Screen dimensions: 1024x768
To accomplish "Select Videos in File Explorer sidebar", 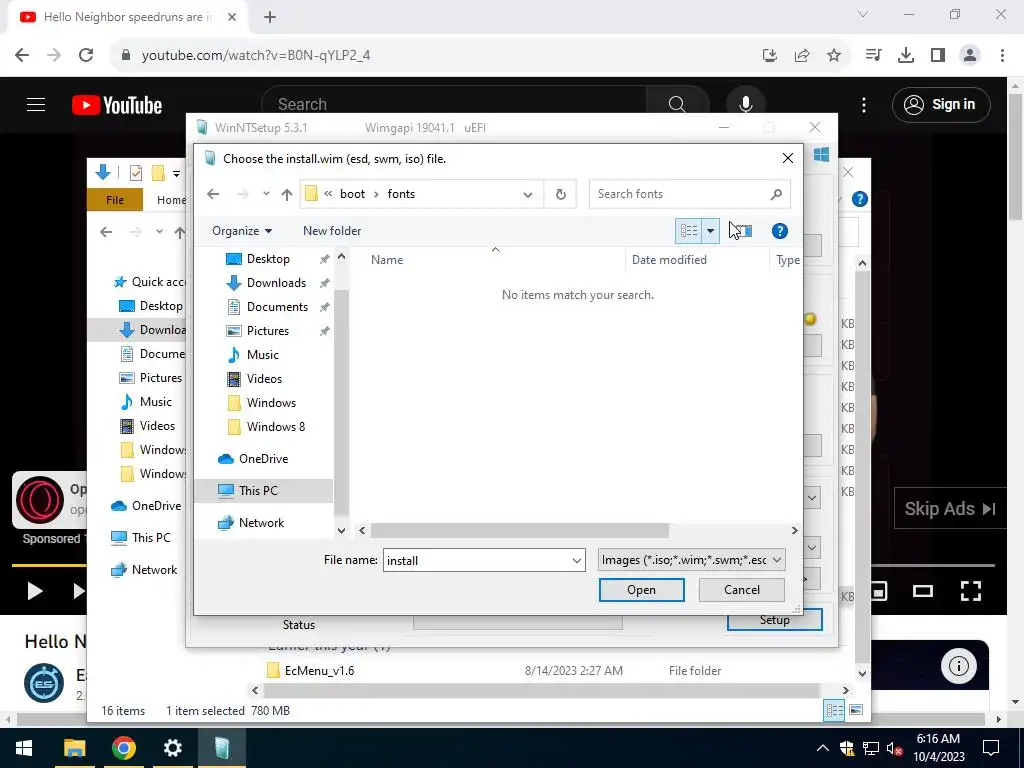I will click(x=157, y=426).
